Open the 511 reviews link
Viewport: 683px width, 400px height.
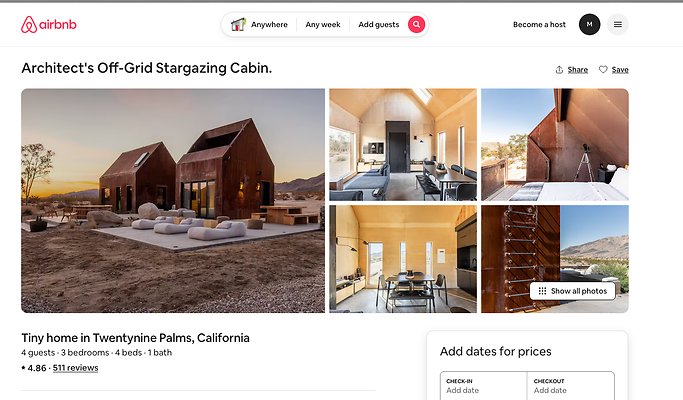tap(75, 368)
